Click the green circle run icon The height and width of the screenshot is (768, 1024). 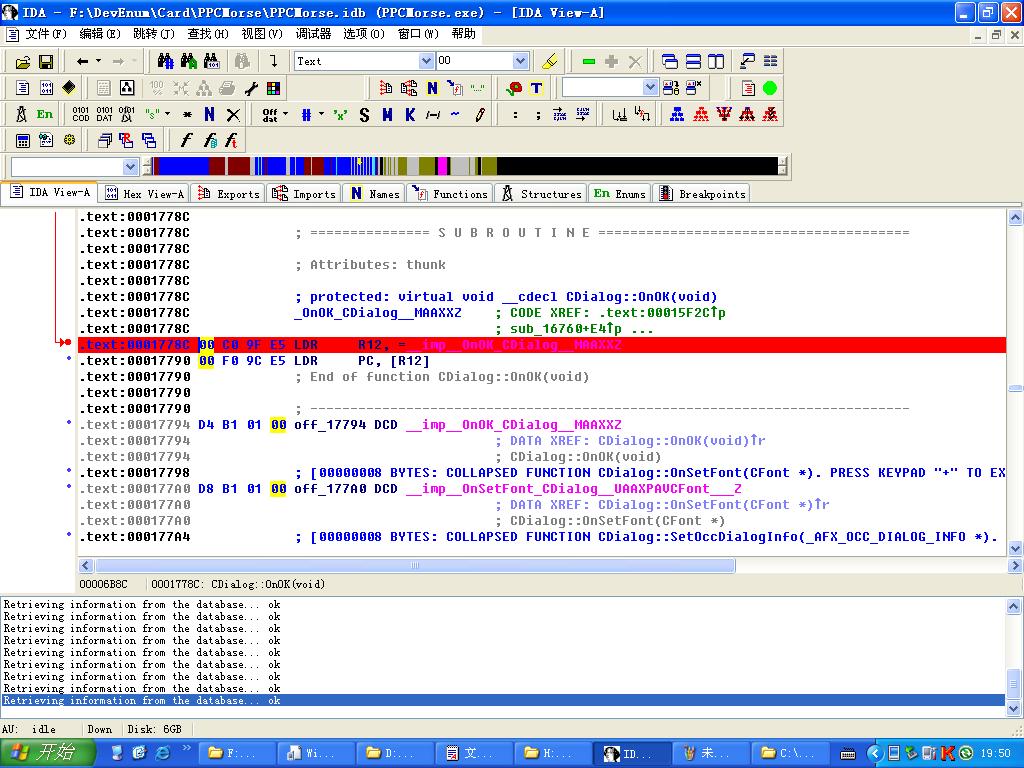pos(770,88)
